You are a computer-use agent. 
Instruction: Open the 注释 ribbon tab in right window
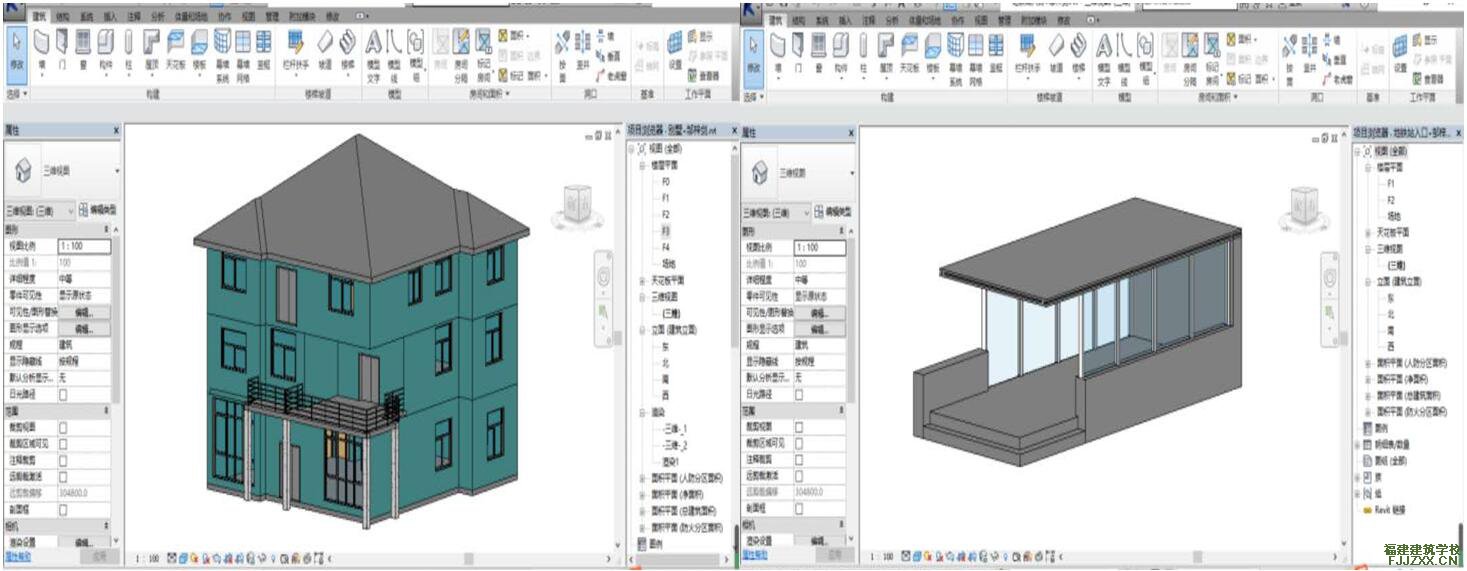coord(868,20)
